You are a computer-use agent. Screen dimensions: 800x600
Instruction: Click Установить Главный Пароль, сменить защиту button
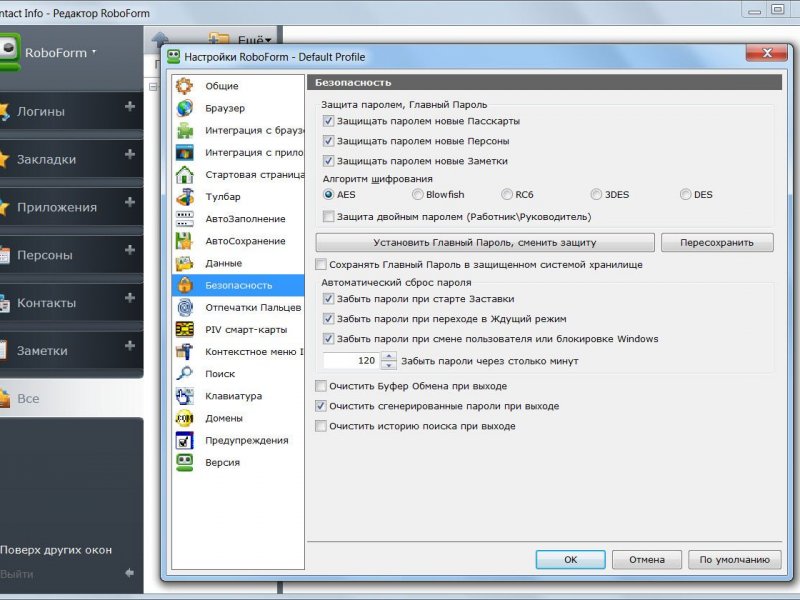pos(485,243)
